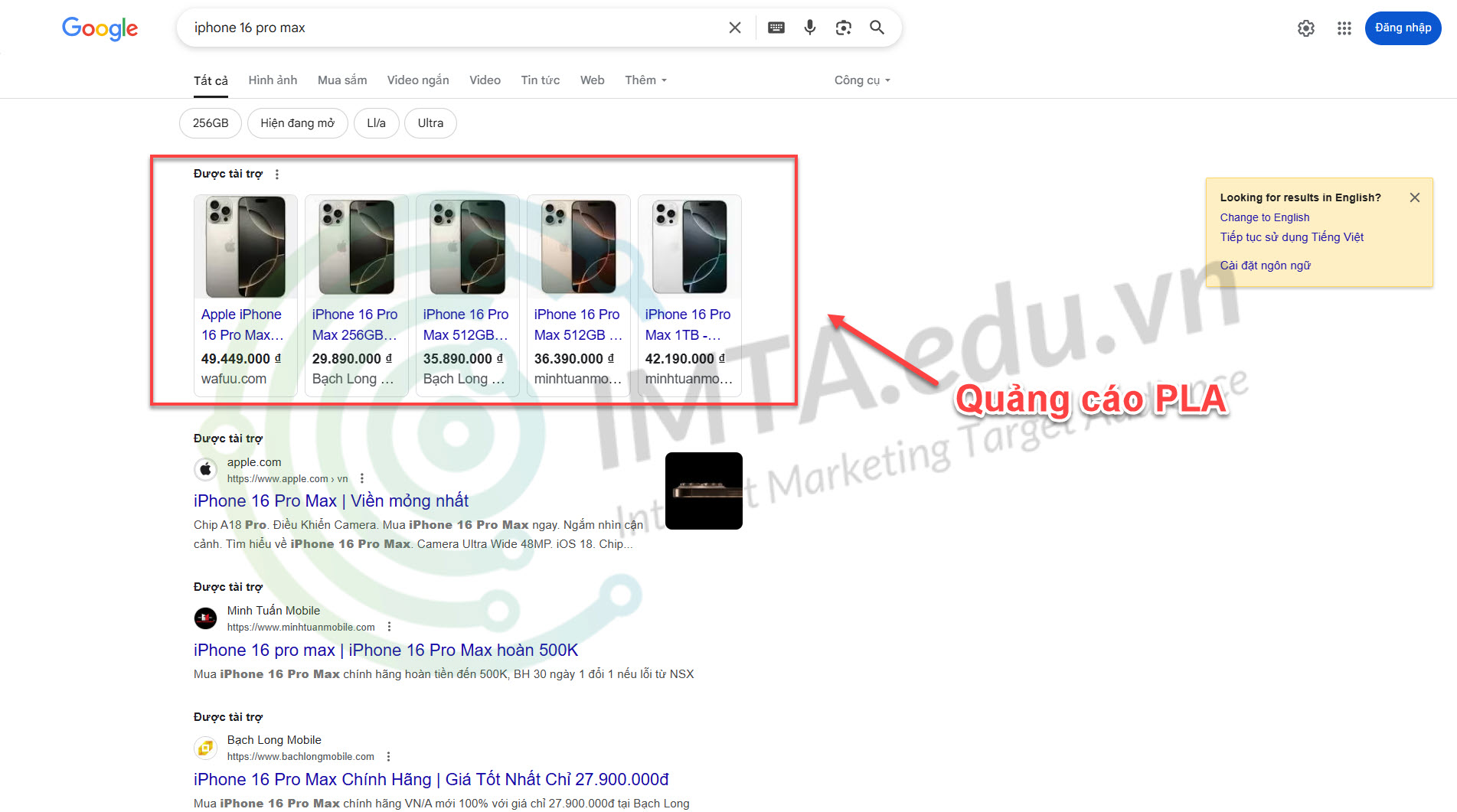Open 'iPhone 16 Pro Max hoàn 500K' result
Image resolution: width=1457 pixels, height=812 pixels.
386,650
